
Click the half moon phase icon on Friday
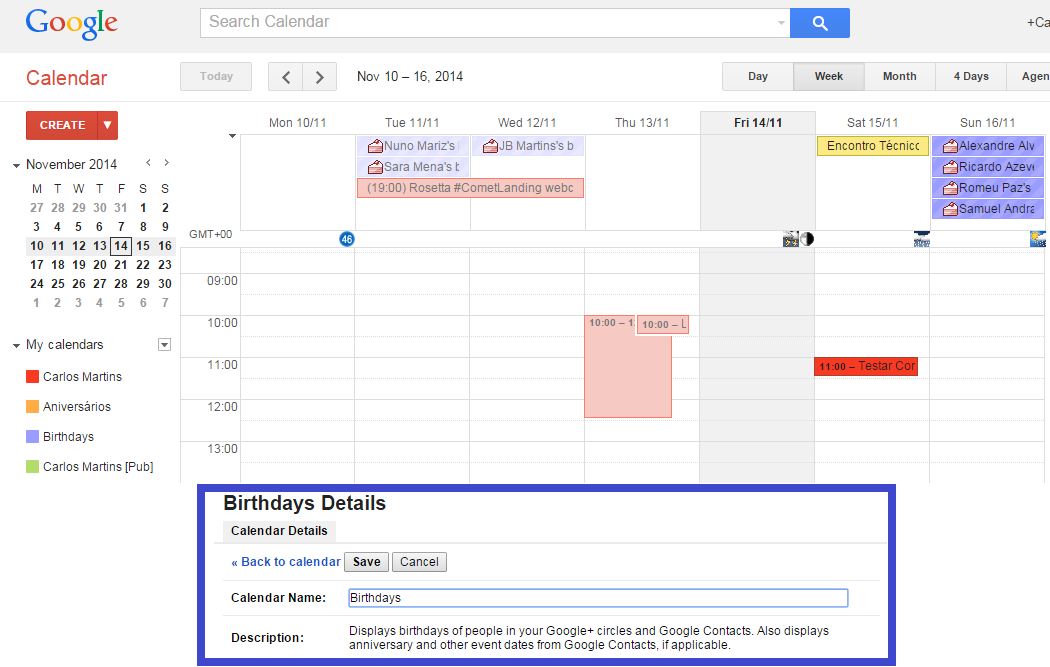tap(808, 239)
